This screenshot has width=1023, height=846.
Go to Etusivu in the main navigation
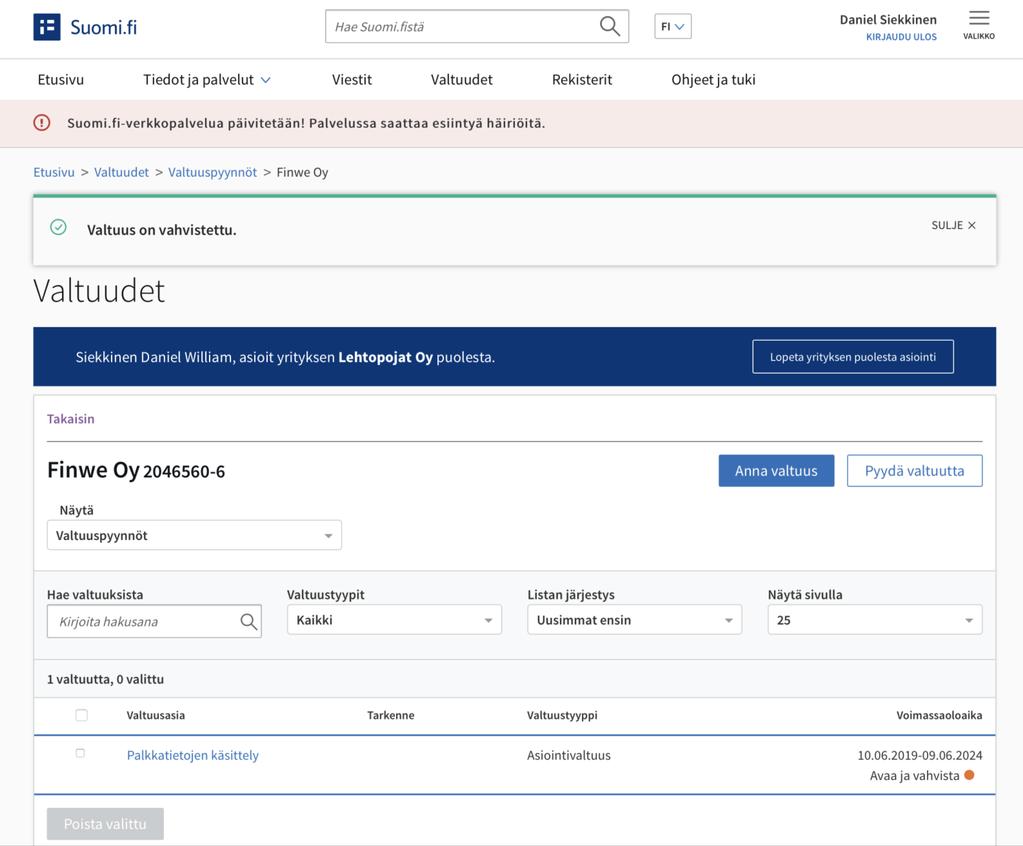(61, 80)
